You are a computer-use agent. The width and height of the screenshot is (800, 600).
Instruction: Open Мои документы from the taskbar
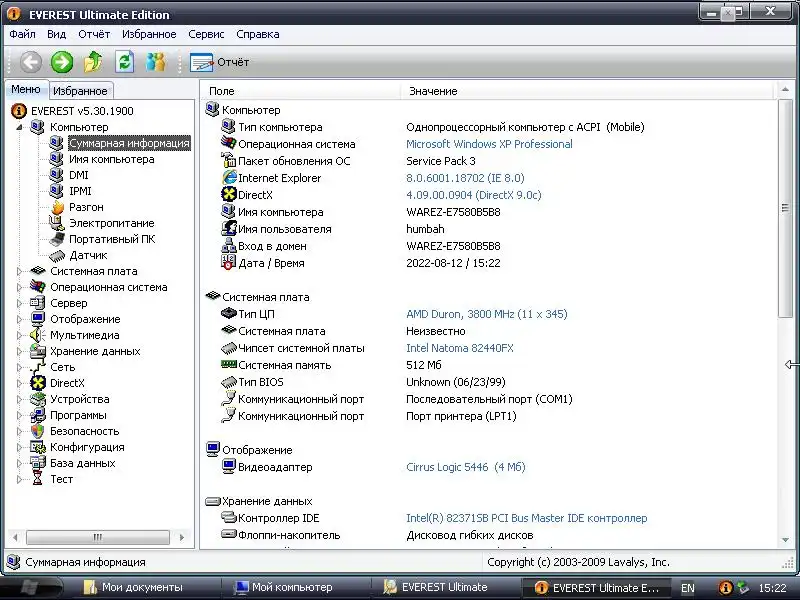point(134,587)
